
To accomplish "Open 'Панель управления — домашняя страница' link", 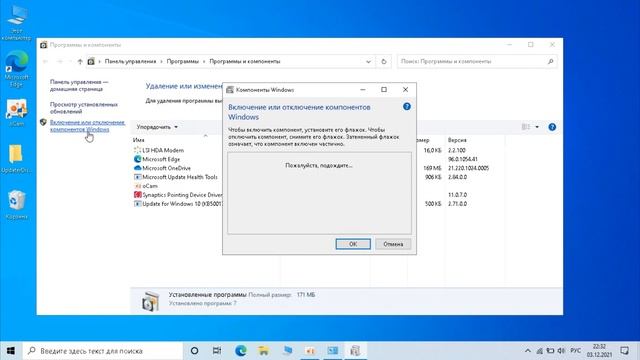I will [x=79, y=85].
